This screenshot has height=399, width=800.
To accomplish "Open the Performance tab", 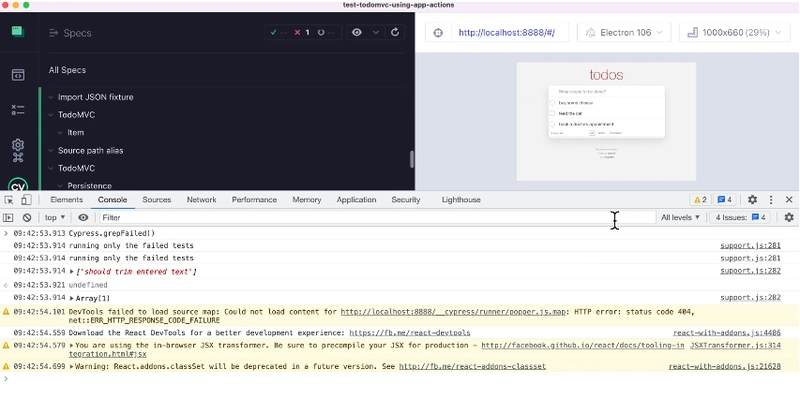I will pos(254,200).
